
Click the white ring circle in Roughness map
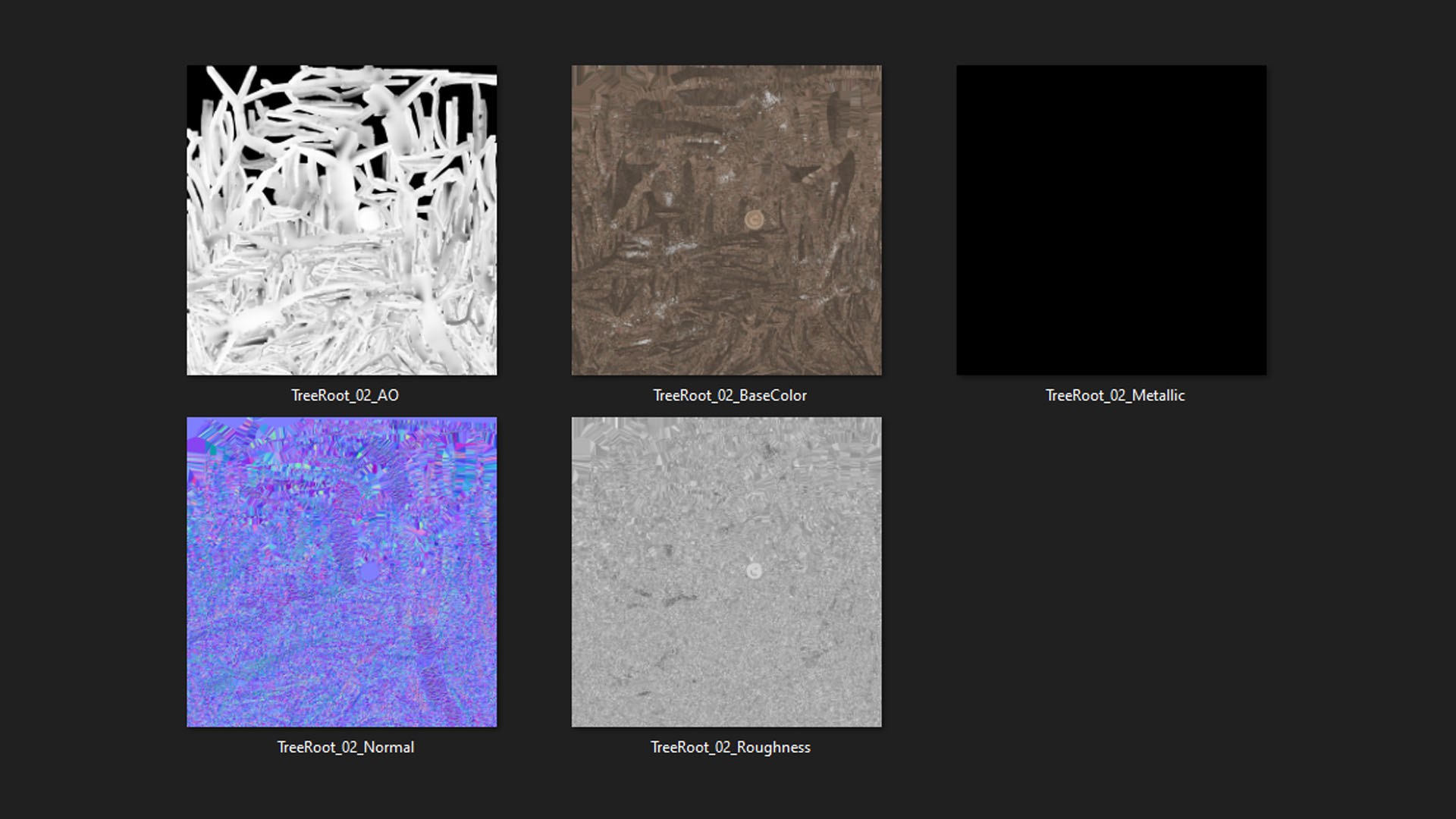tap(754, 571)
